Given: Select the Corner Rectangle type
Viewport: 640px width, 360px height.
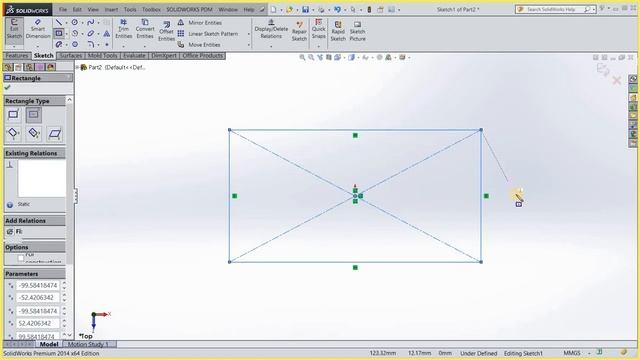Looking at the screenshot, I should pos(13,115).
